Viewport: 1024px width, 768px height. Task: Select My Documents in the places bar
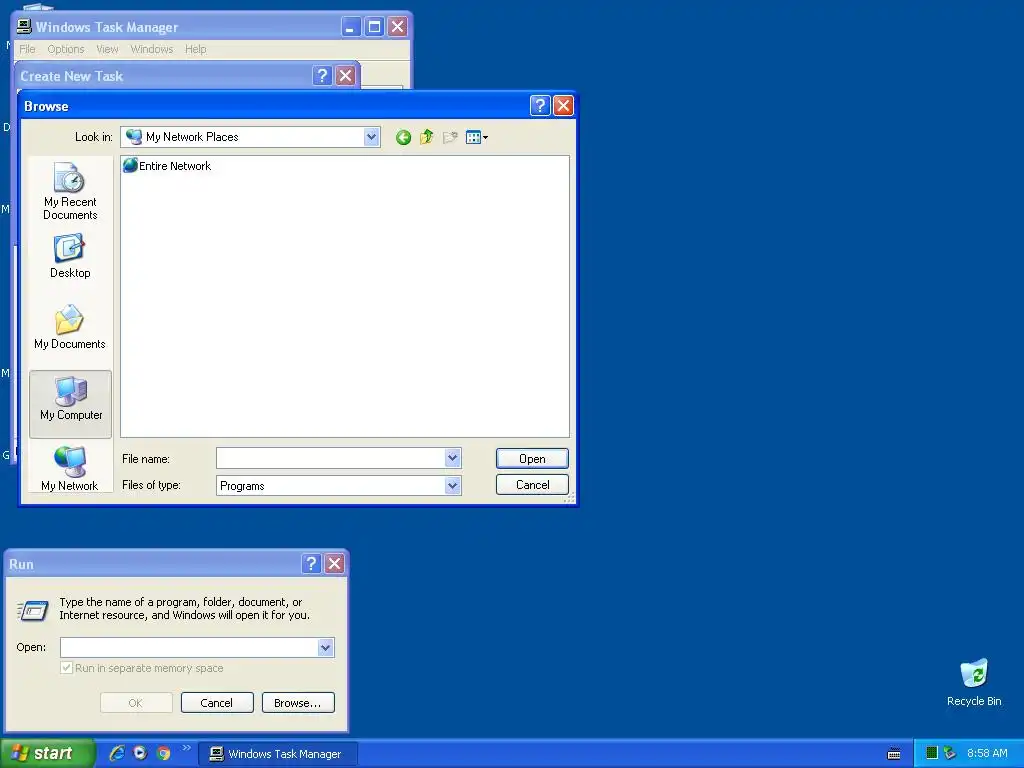(70, 327)
